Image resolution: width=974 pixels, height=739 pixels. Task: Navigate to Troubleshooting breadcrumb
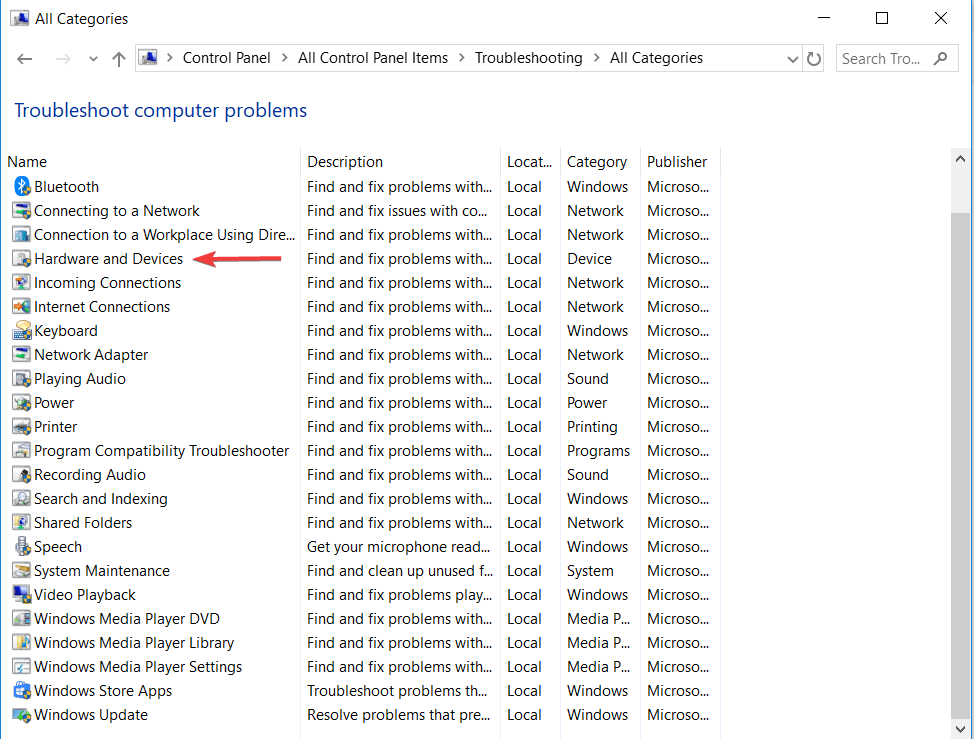click(529, 58)
